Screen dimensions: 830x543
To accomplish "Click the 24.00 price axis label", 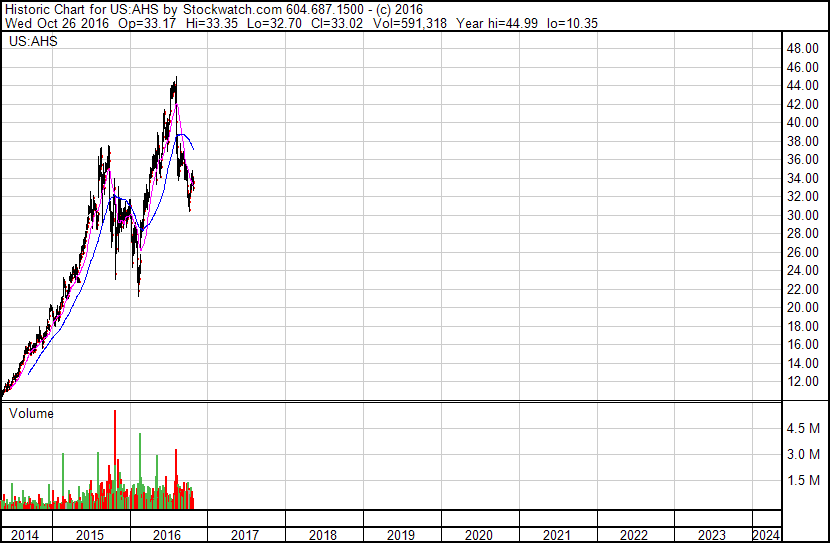I will point(802,270).
